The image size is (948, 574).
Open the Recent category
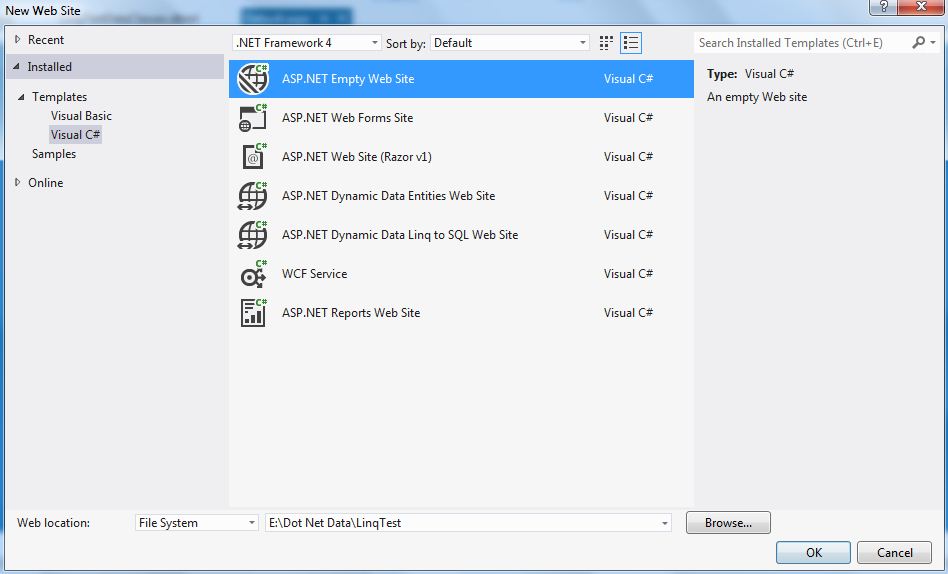click(46, 40)
